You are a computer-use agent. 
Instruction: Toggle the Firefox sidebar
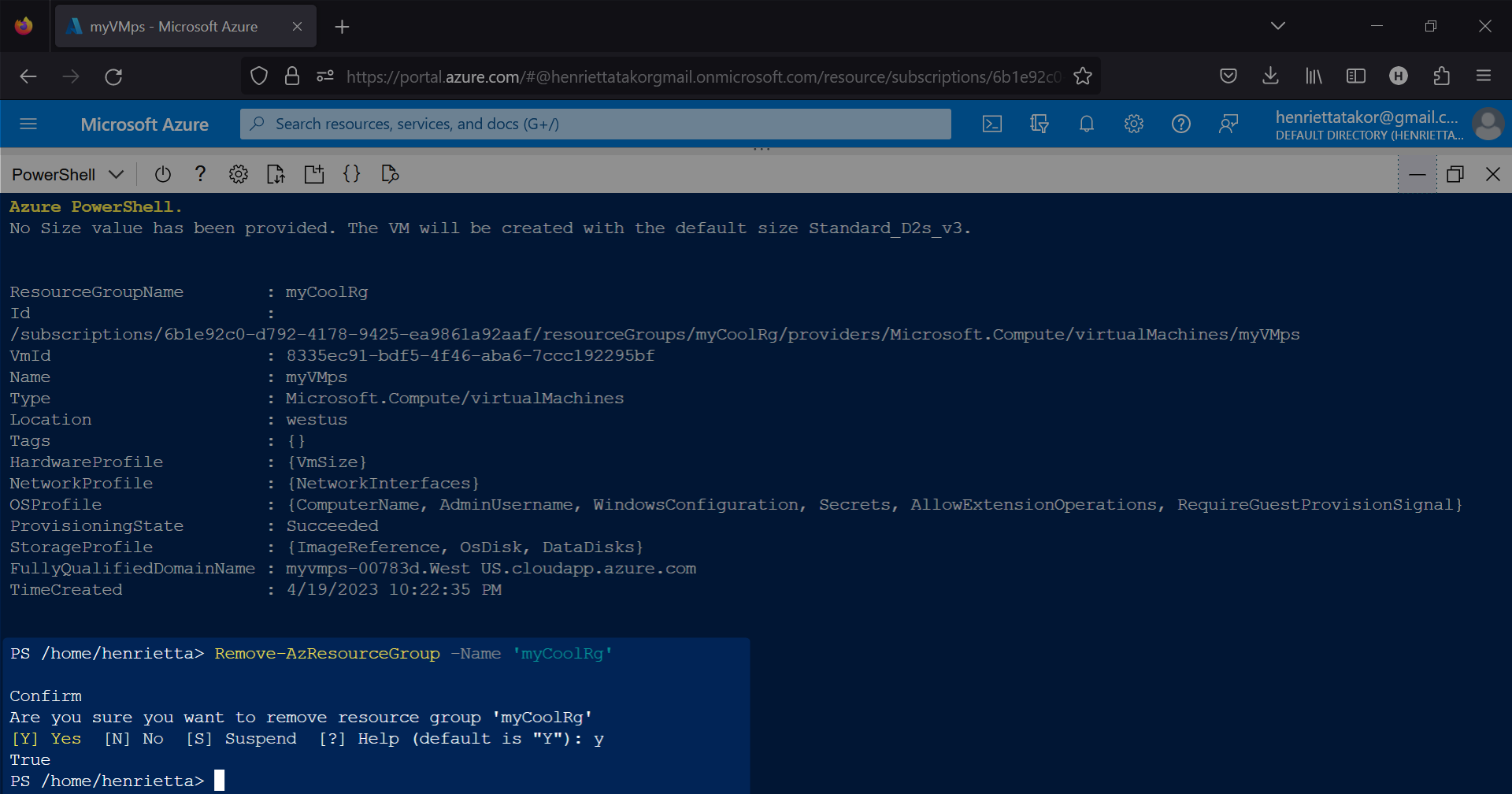click(x=1356, y=76)
